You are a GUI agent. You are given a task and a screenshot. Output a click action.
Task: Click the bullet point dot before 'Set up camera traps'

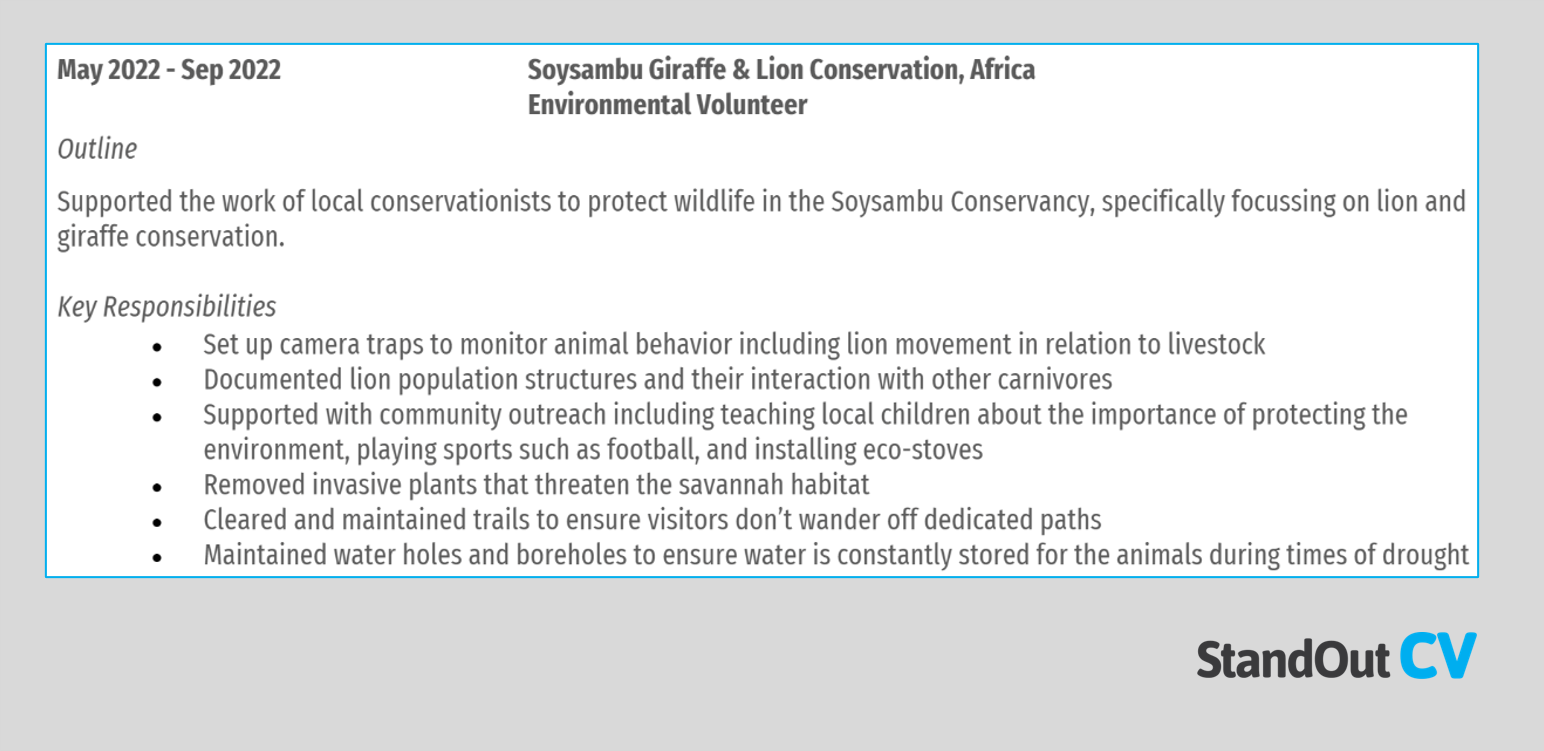coord(157,348)
